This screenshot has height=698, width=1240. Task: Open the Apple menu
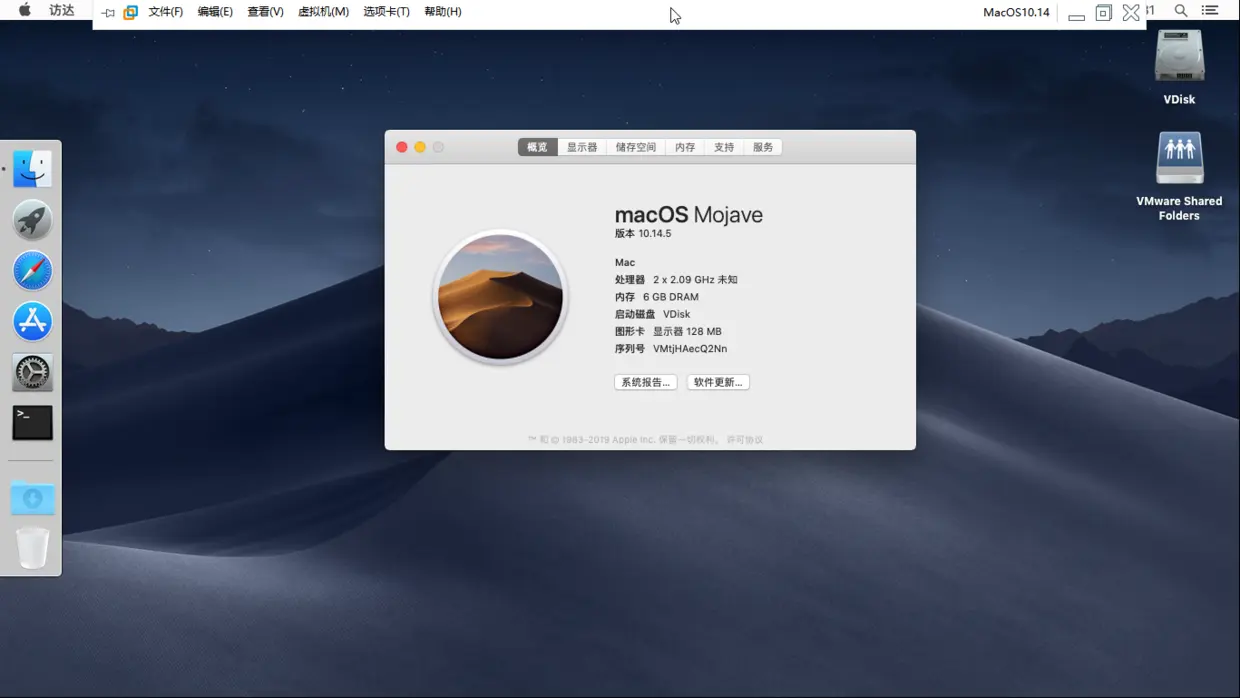click(25, 10)
